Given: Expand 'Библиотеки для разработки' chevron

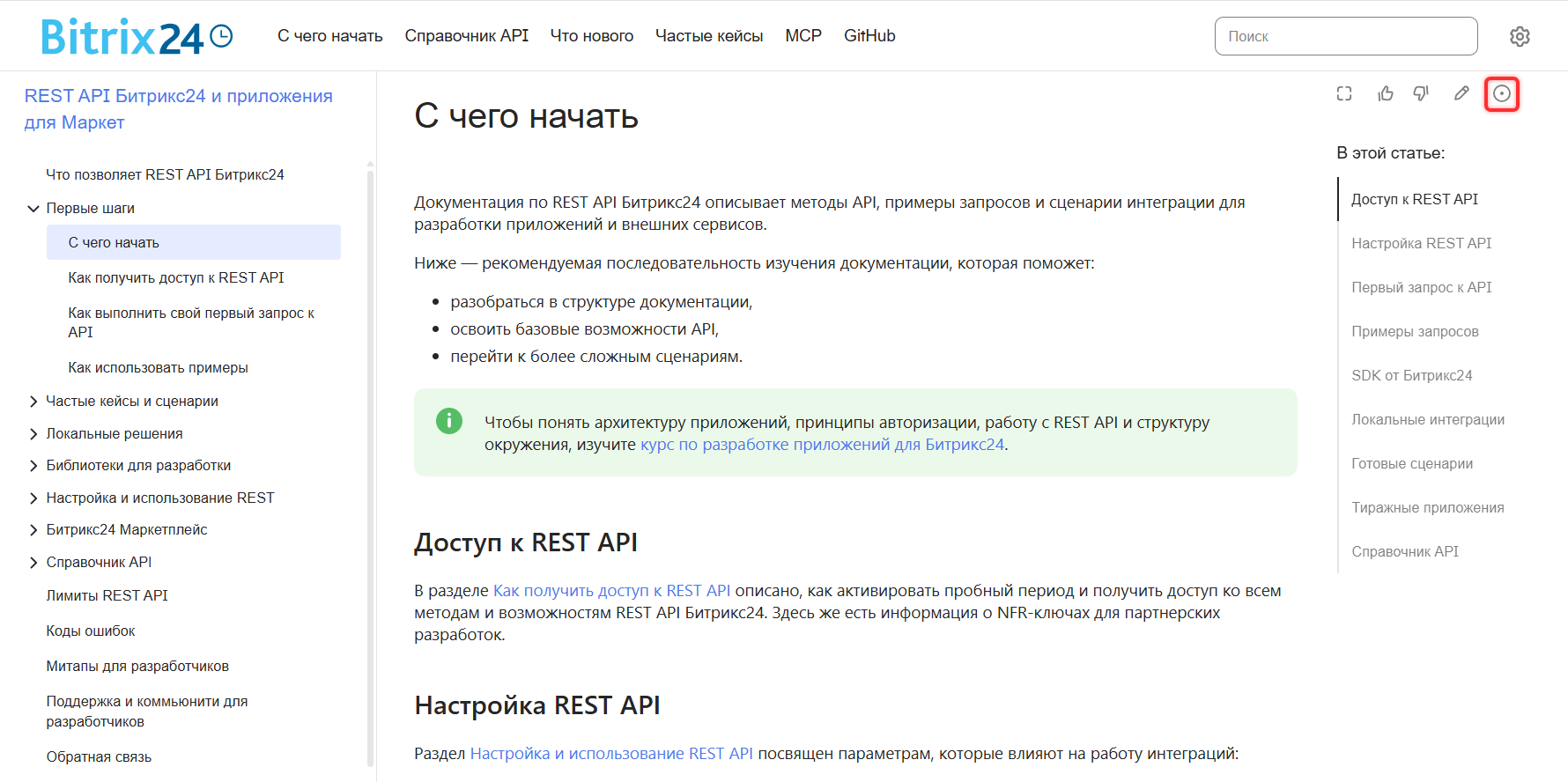Looking at the screenshot, I should point(33,466).
